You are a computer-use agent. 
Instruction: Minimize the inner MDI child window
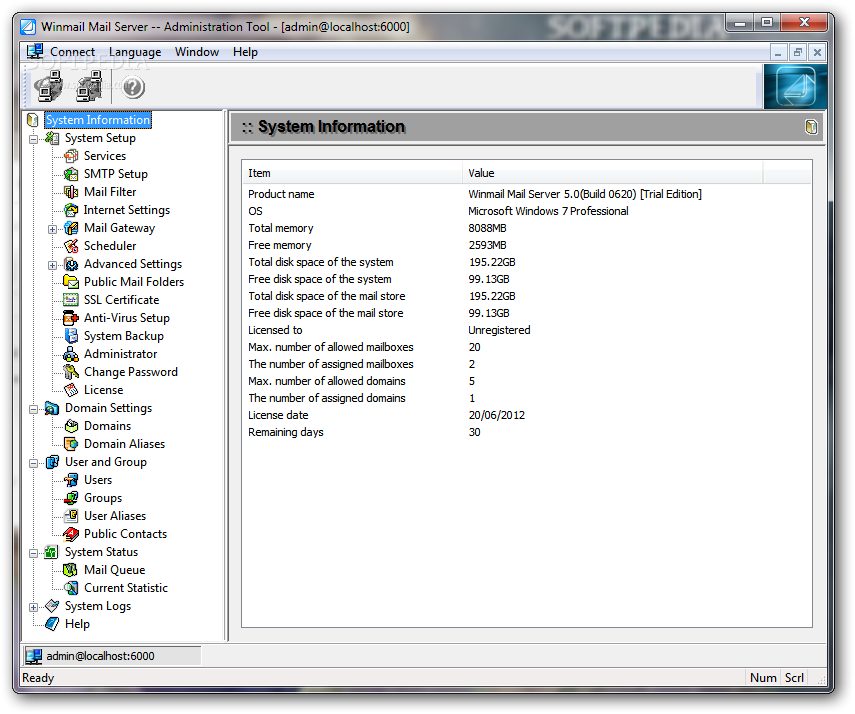[778, 52]
